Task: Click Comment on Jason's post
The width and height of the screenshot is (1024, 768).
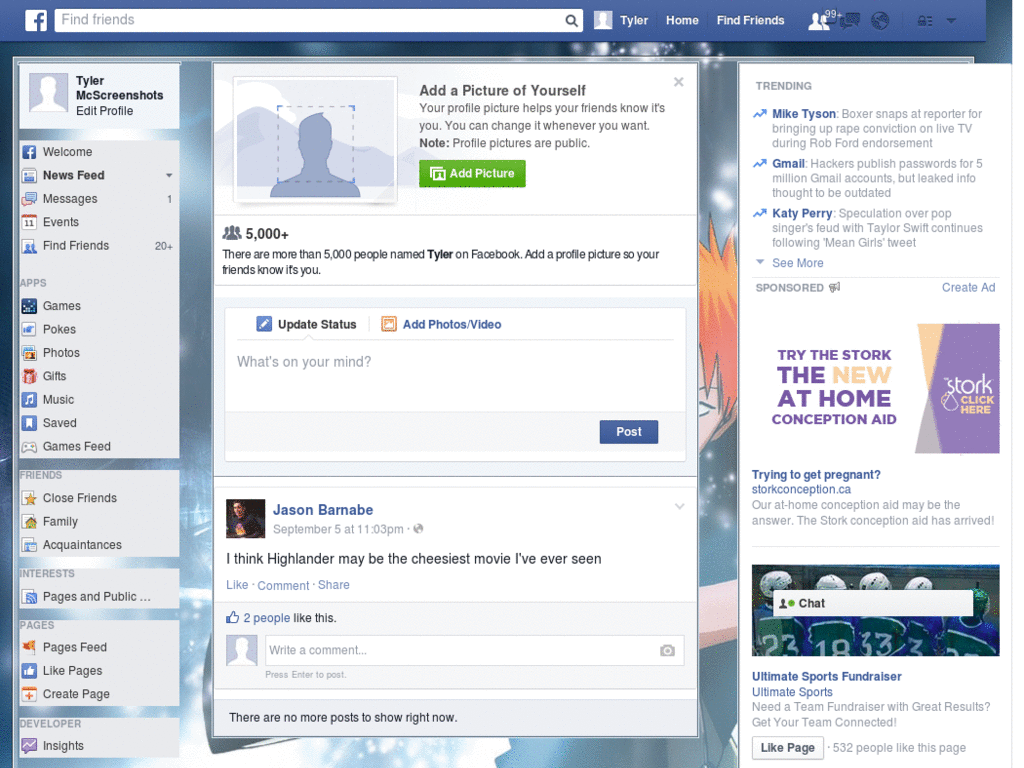Action: coord(283,586)
